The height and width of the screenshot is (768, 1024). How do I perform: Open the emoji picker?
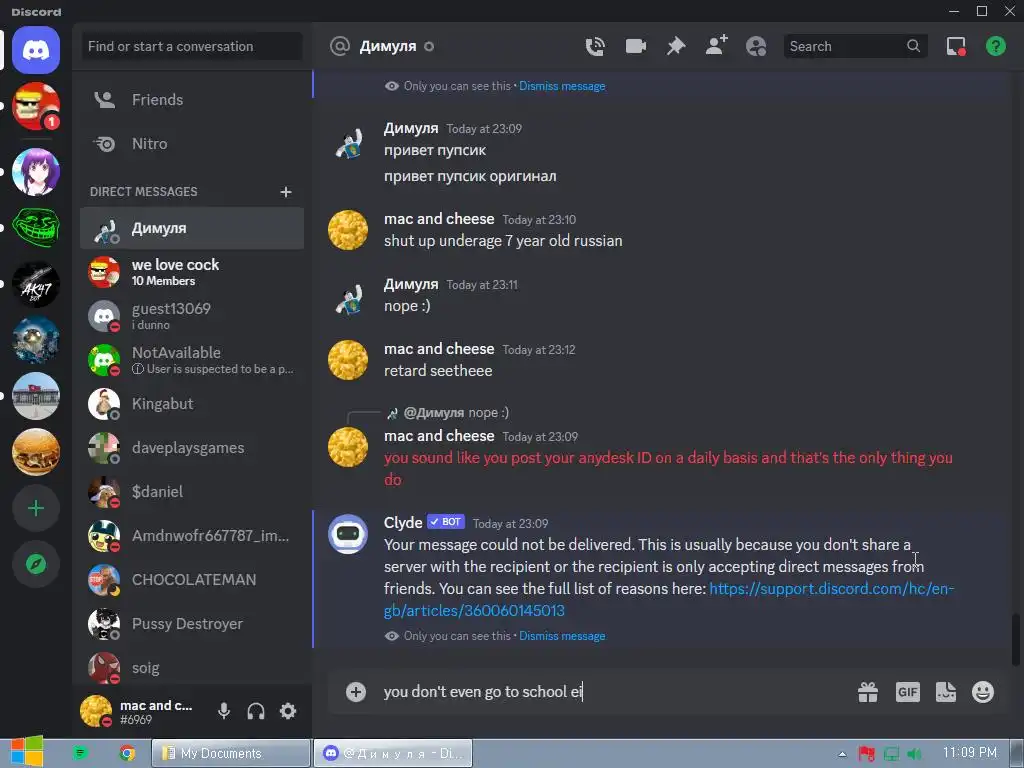coord(983,692)
